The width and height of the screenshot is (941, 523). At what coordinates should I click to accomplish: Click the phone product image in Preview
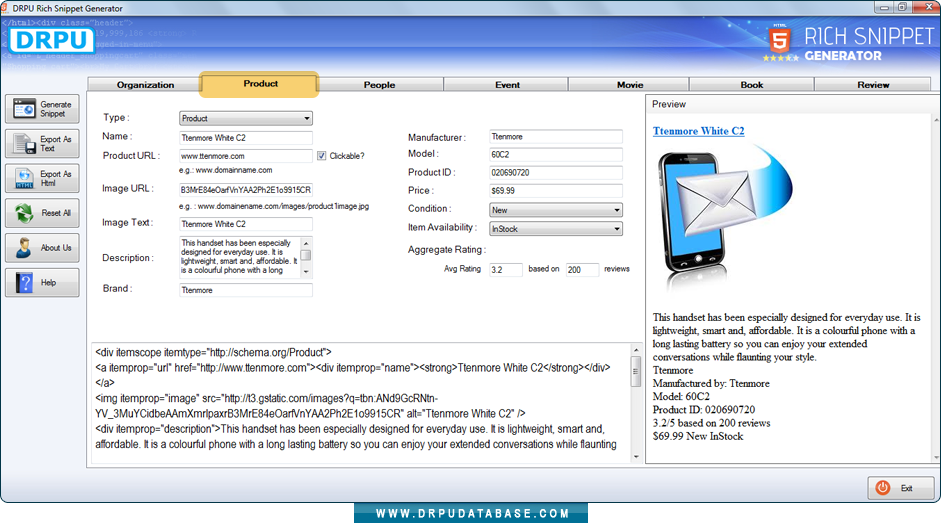[x=724, y=218]
